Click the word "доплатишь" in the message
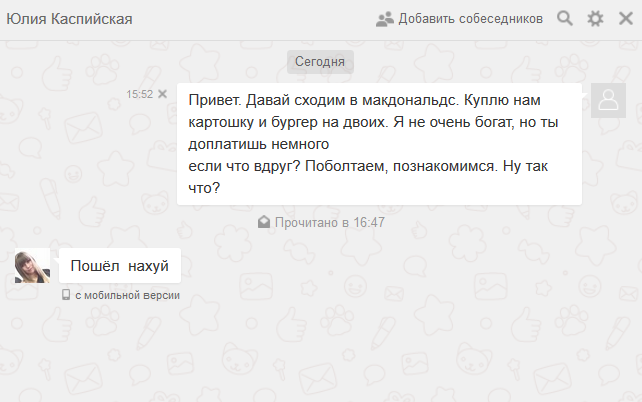This screenshot has width=642, height=402. tap(226, 145)
